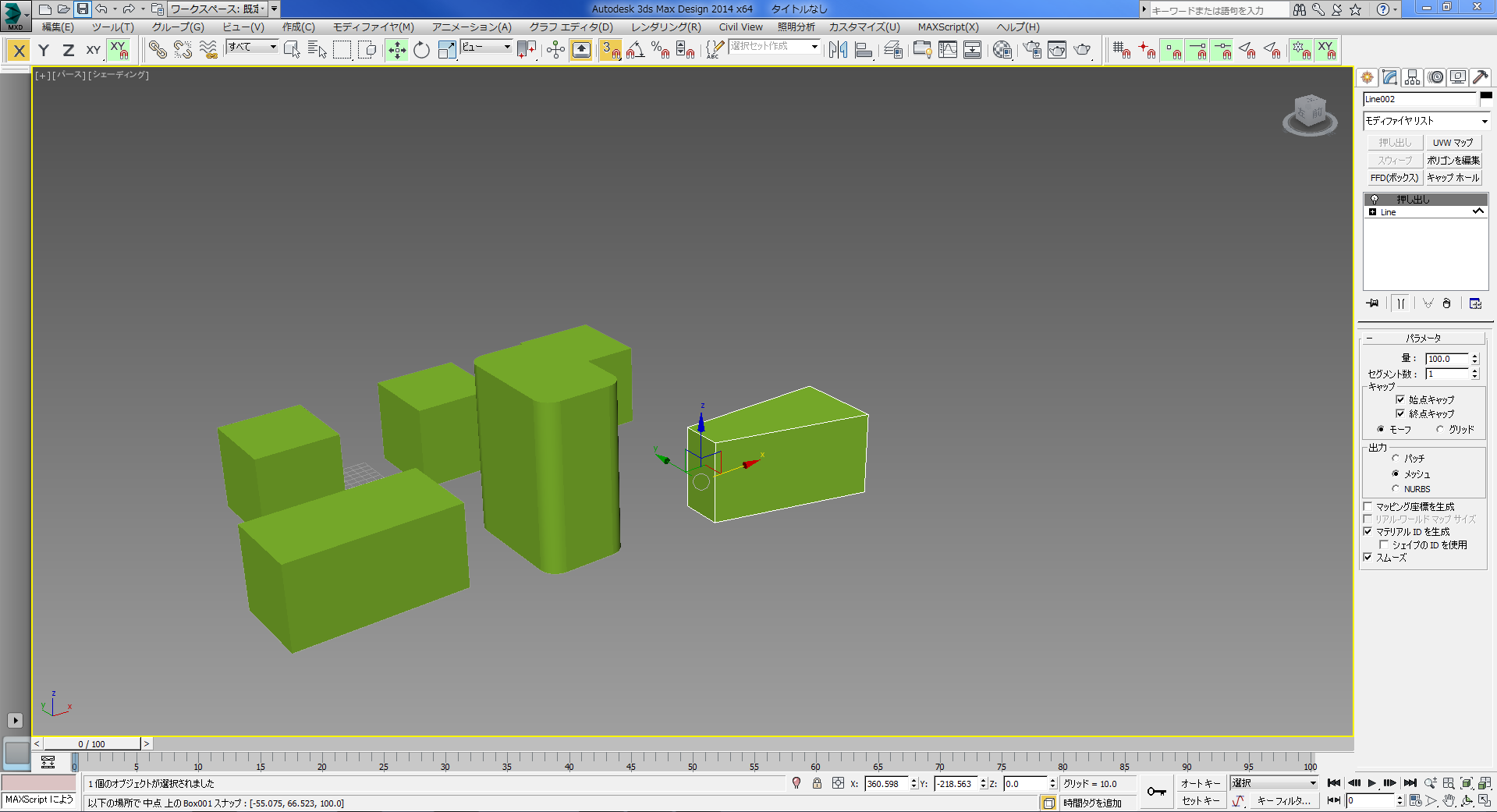
Task: Open the モディファイヤ リスト dropdown
Action: (x=1426, y=121)
